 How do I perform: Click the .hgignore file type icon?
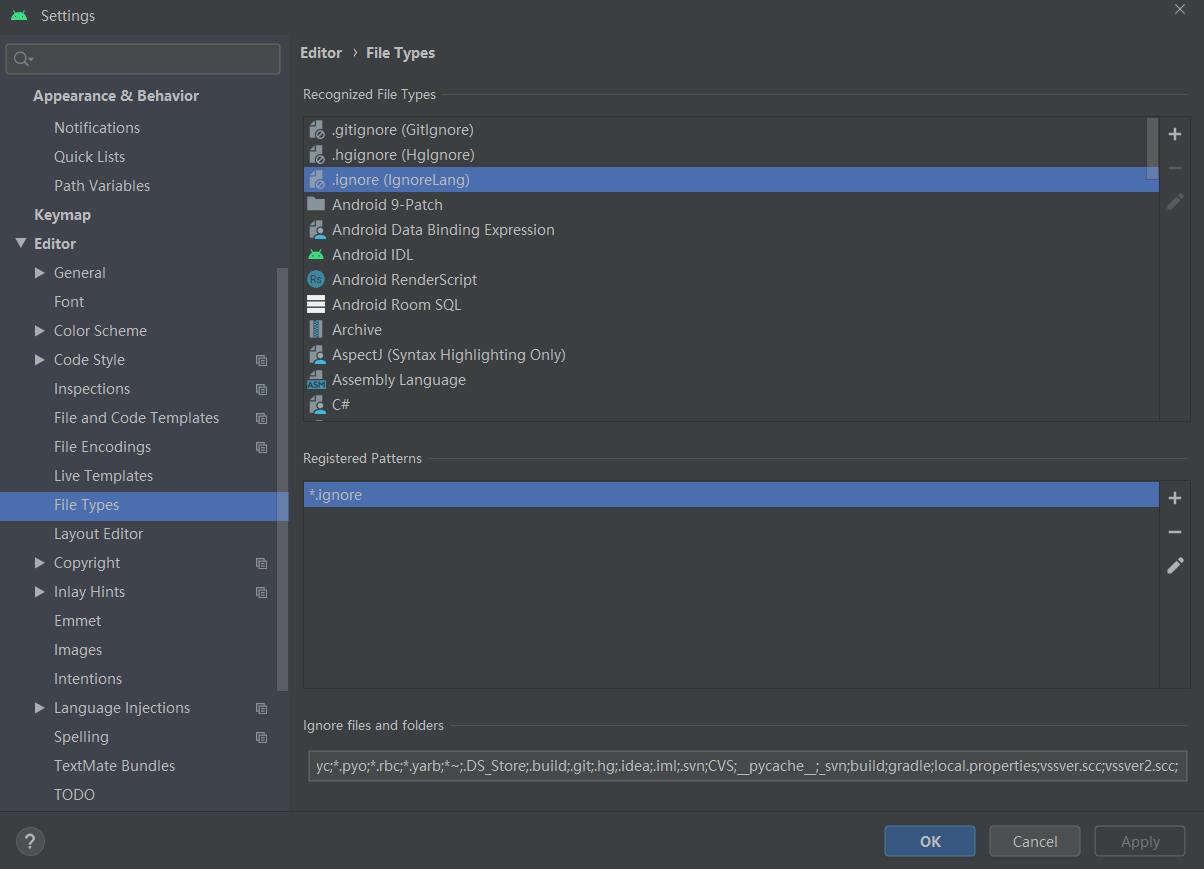click(x=316, y=155)
